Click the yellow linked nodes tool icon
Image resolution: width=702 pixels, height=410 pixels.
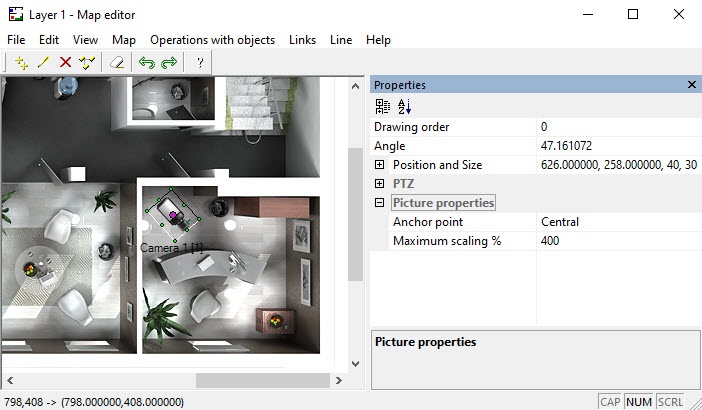(x=87, y=63)
